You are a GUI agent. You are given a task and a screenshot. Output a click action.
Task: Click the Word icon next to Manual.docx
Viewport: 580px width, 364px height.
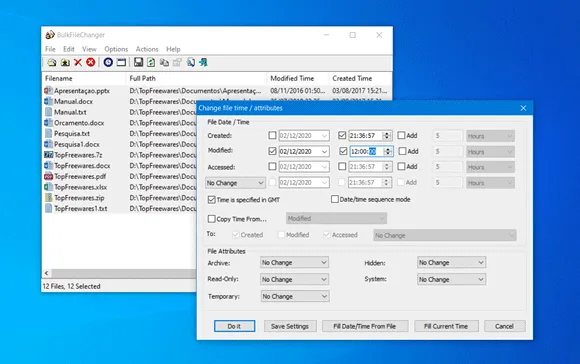[48, 101]
